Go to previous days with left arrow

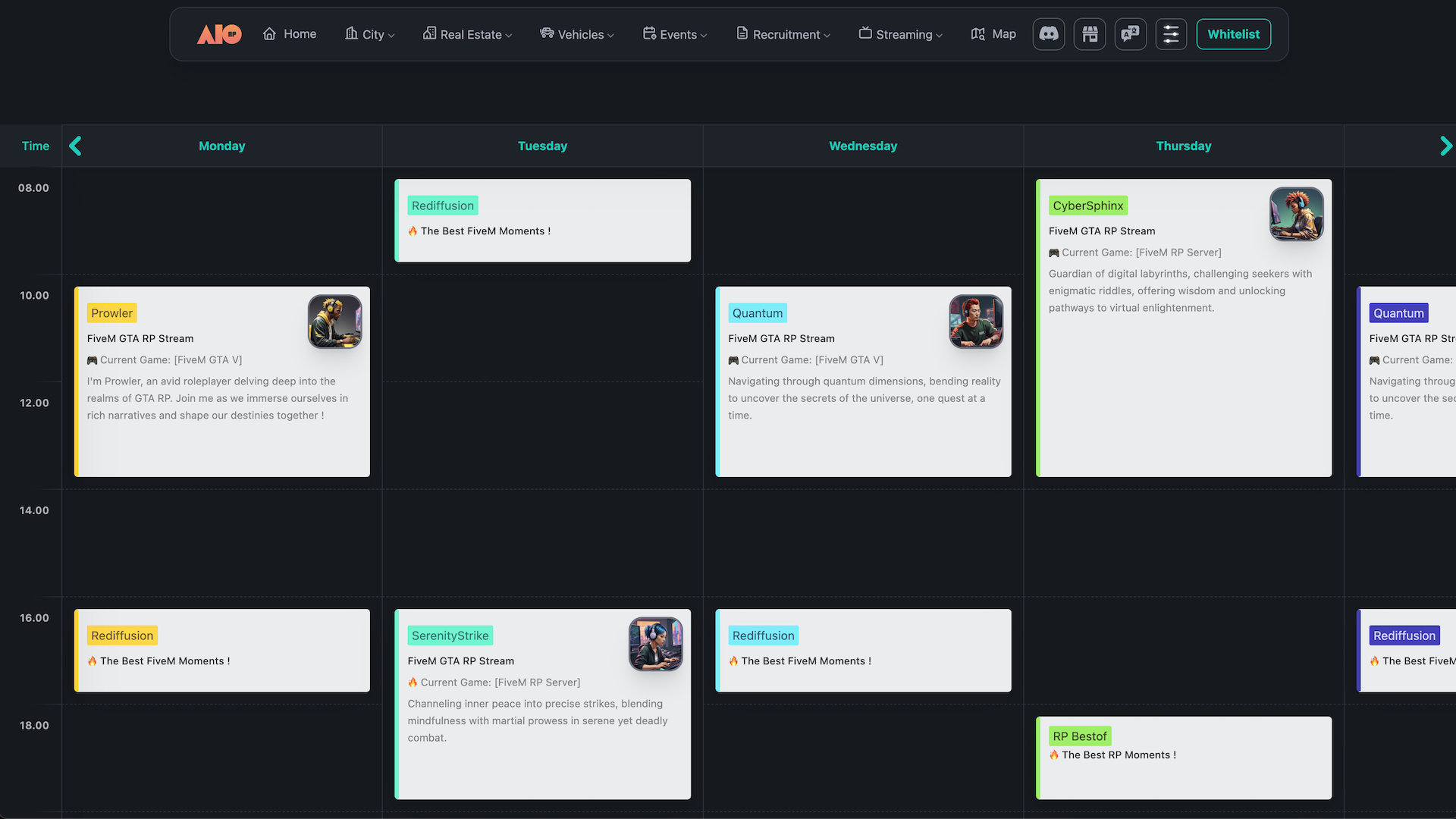pyautogui.click(x=75, y=146)
